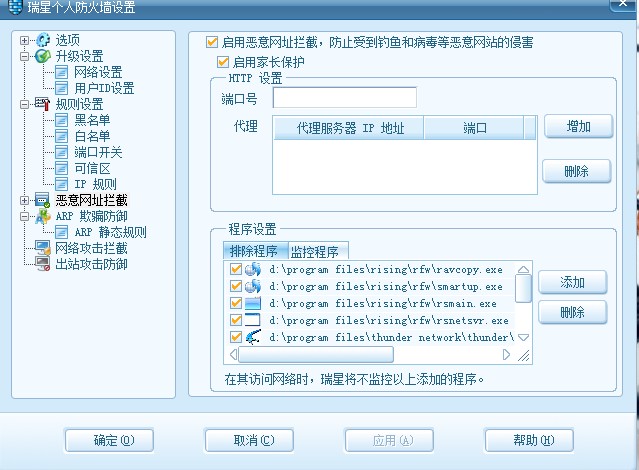This screenshot has height=470, width=639.
Task: Click the ARP 静态规则 page icon
Action: pos(61,232)
